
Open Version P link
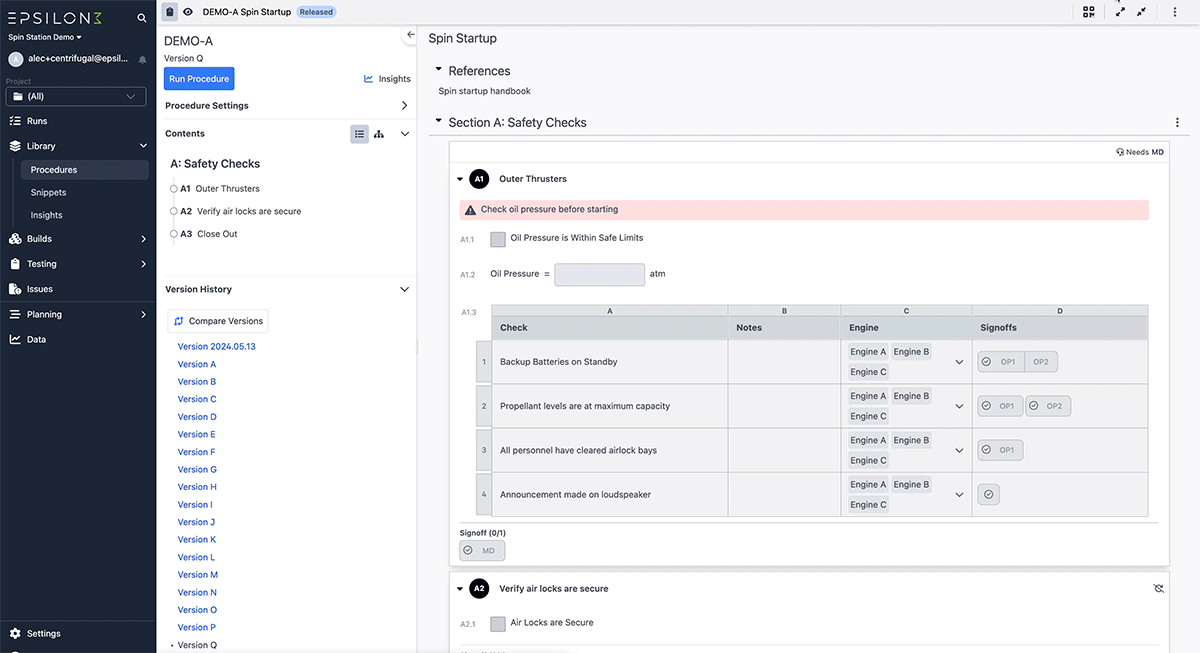click(x=197, y=628)
